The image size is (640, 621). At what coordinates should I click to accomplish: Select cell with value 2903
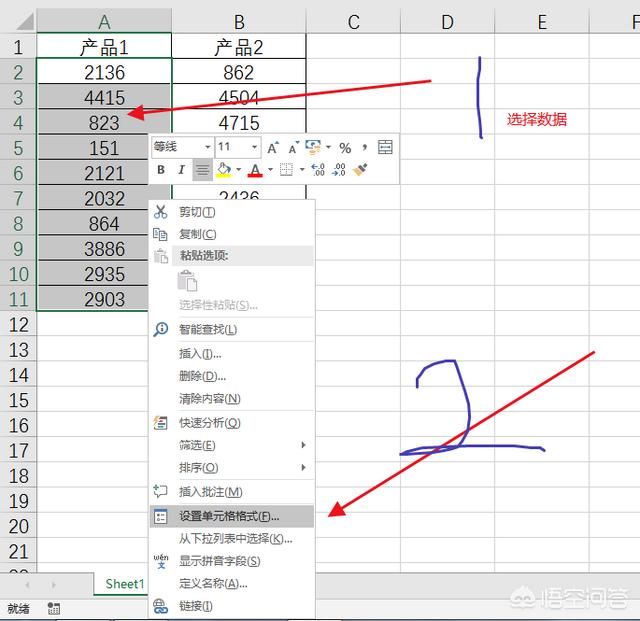[93, 299]
